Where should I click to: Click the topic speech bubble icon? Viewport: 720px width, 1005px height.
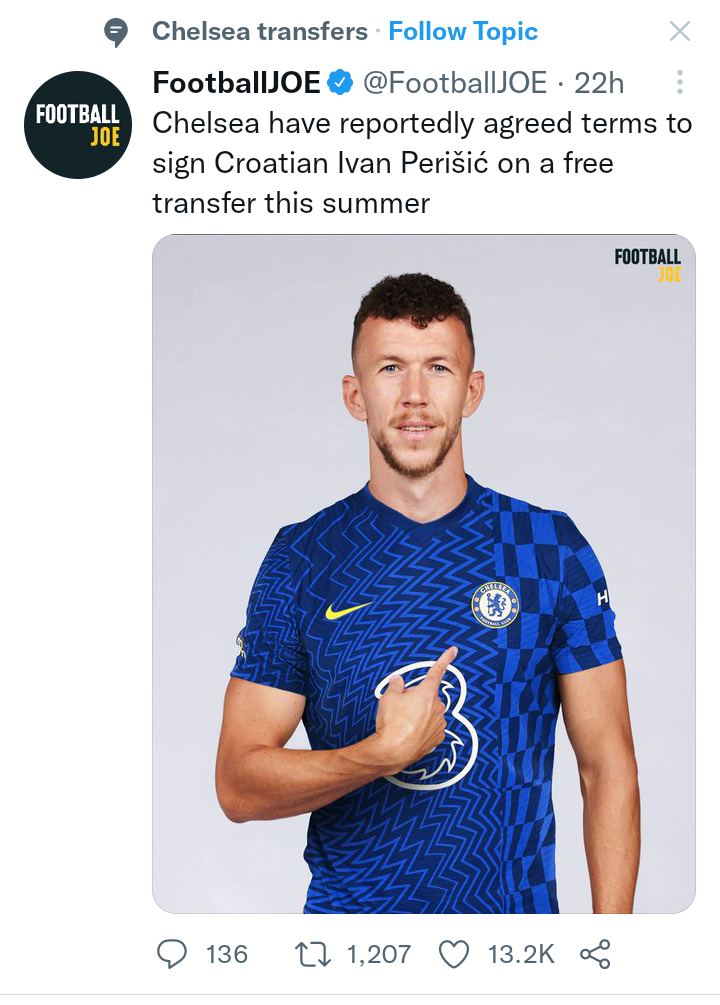[116, 32]
